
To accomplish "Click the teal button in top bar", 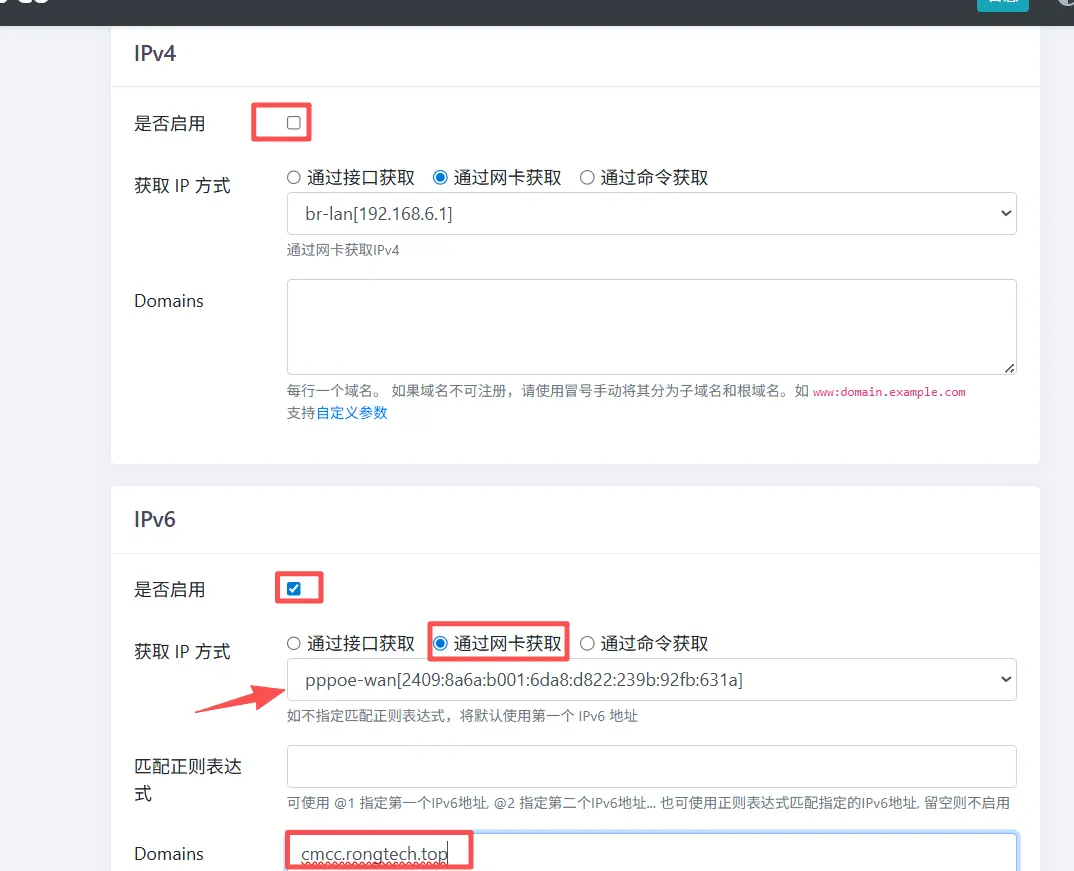I will (1002, 3).
